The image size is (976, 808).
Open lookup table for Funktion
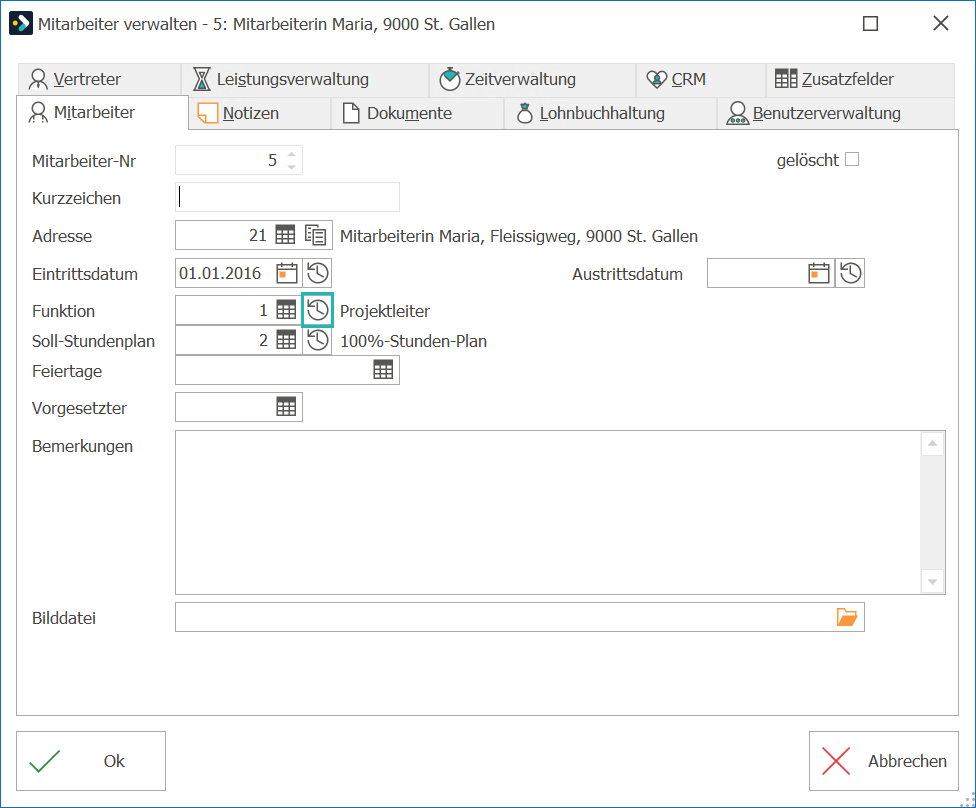[x=286, y=310]
